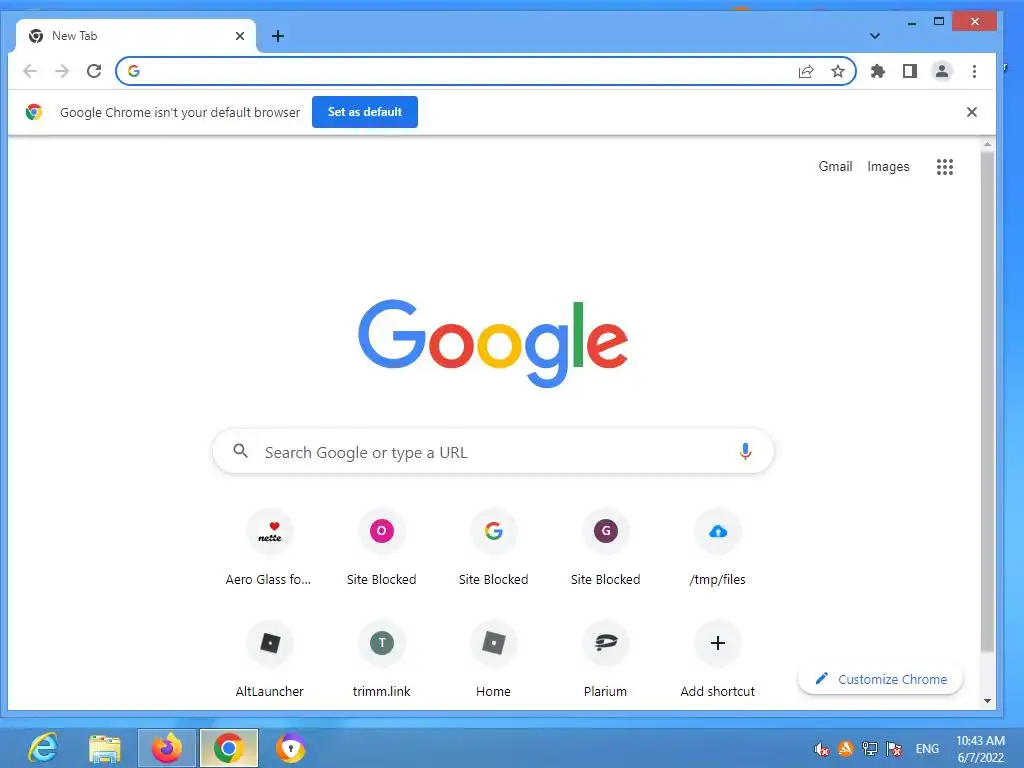
Task: Switch to Firefox in the taskbar
Action: pyautogui.click(x=167, y=748)
